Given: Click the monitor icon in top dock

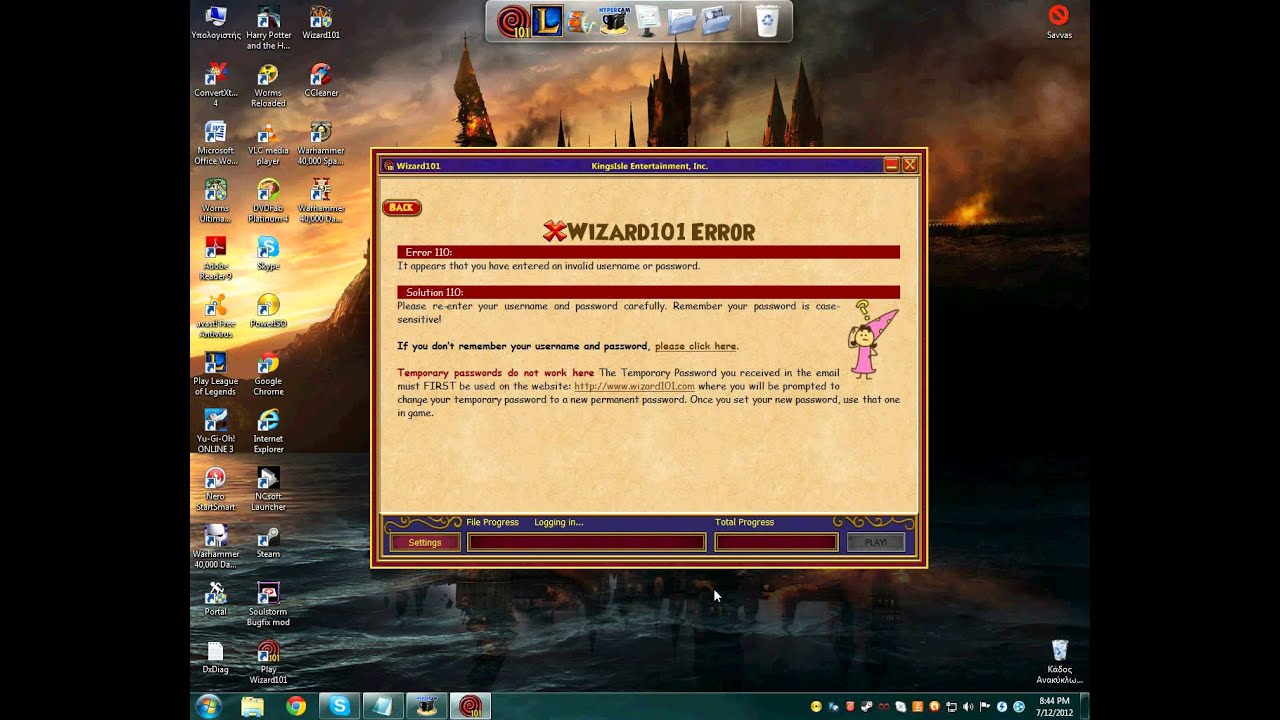Looking at the screenshot, I should [x=647, y=20].
